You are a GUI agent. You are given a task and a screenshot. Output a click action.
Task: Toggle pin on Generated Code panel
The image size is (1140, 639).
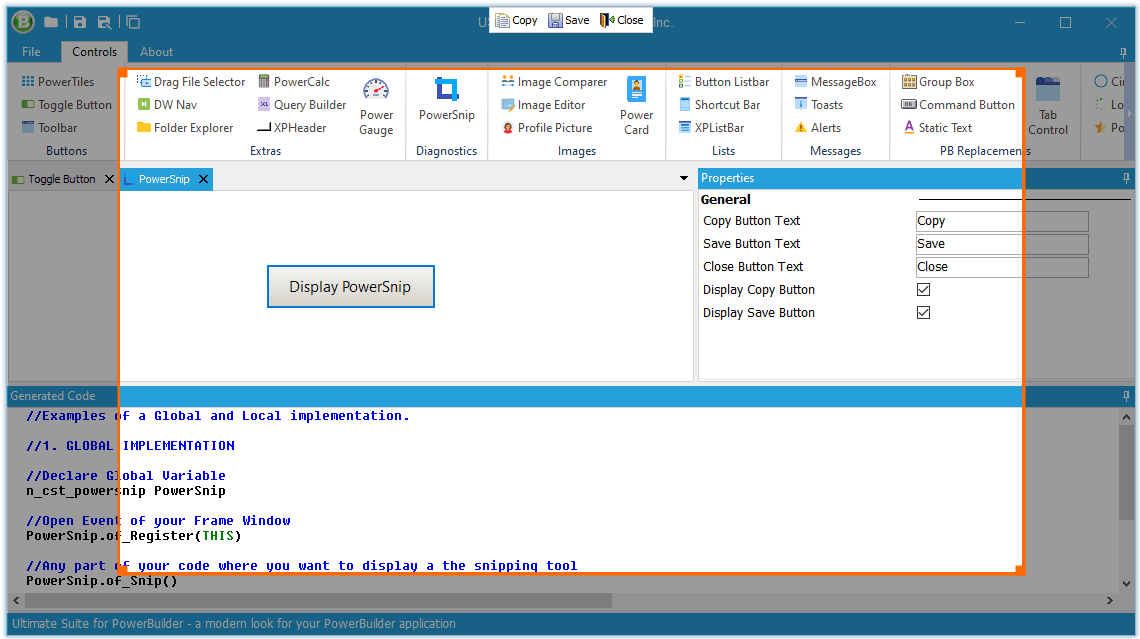click(1126, 396)
